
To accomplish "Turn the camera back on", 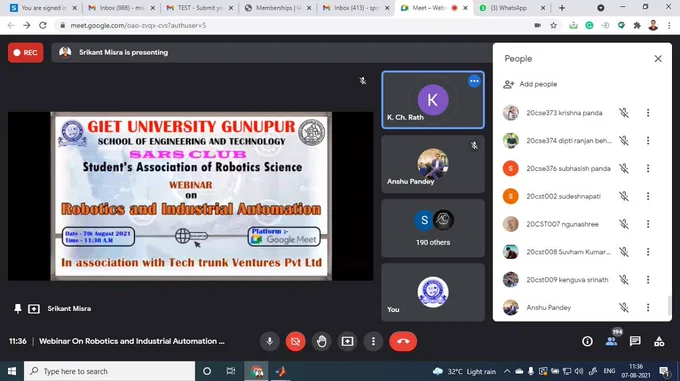I will 295,341.
